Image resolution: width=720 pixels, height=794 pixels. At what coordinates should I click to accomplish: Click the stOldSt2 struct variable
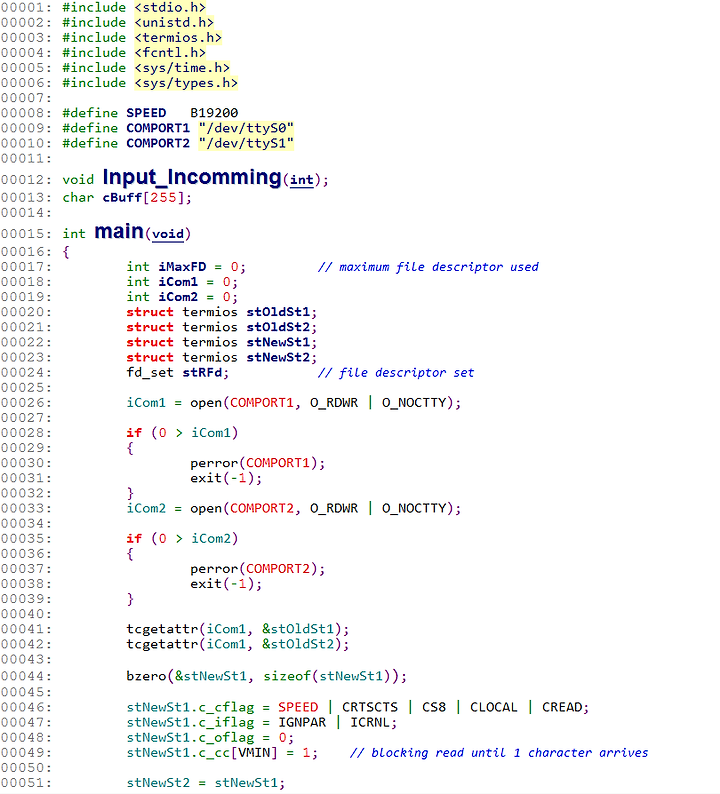278,327
